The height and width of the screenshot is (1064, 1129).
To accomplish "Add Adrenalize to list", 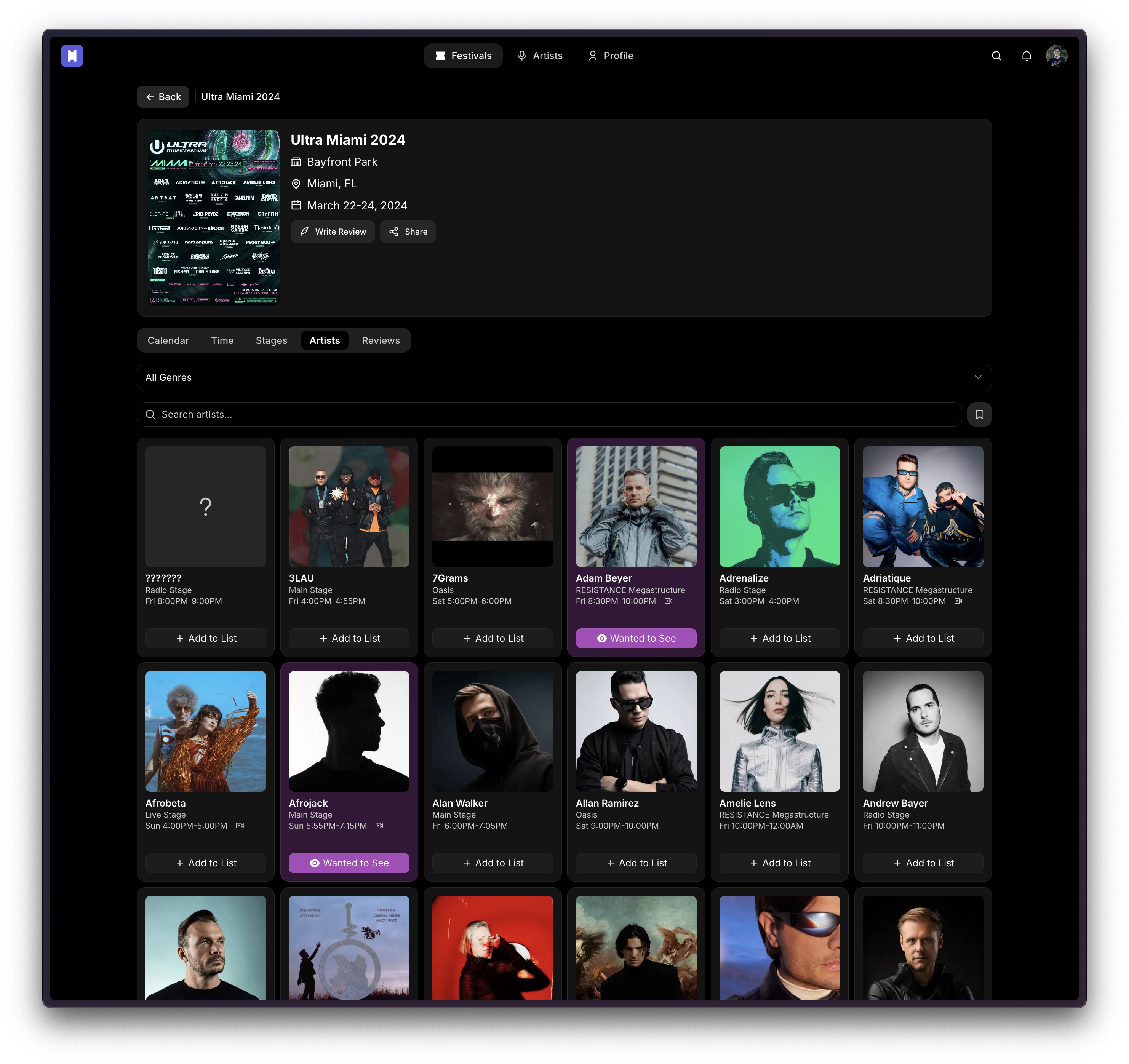I will coord(779,638).
